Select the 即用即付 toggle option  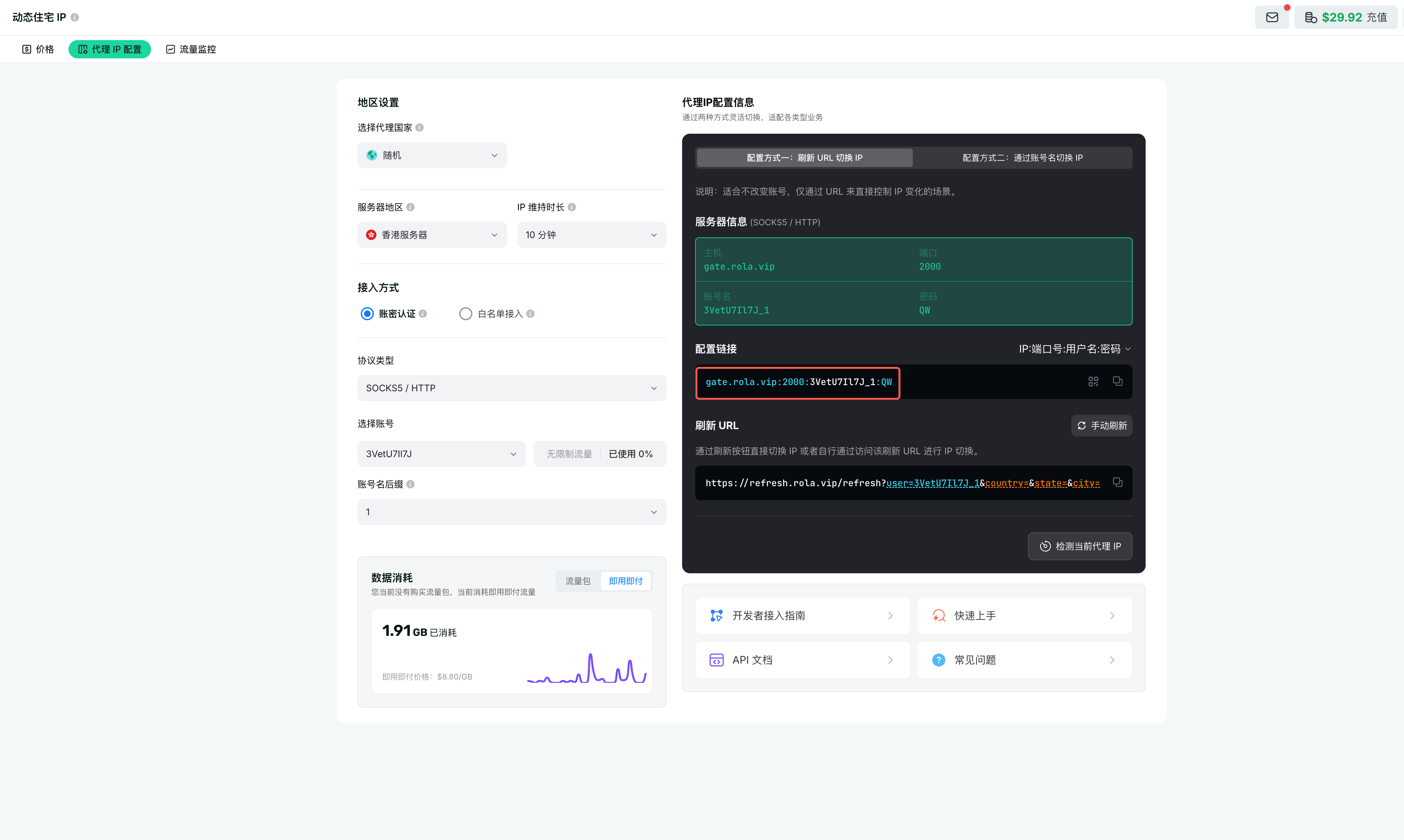(626, 581)
